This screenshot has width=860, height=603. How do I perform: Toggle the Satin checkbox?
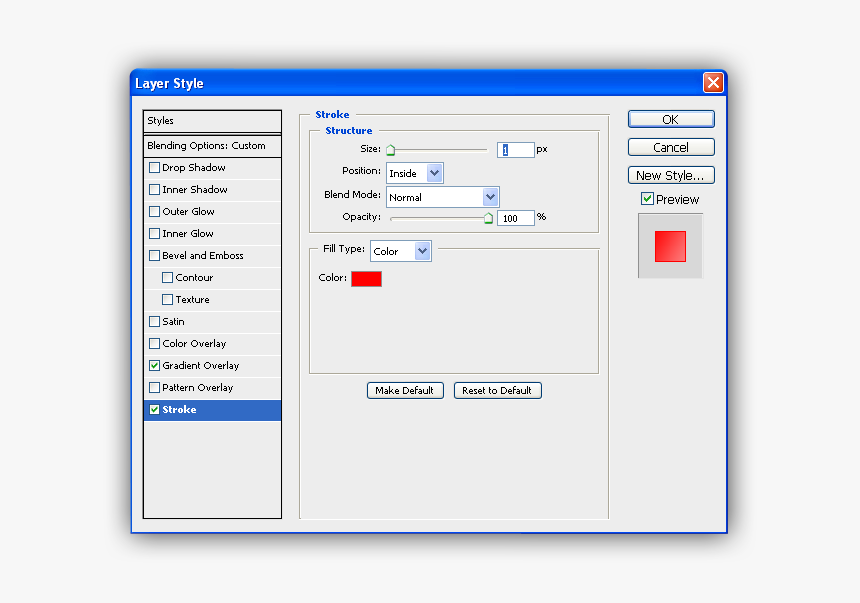155,321
